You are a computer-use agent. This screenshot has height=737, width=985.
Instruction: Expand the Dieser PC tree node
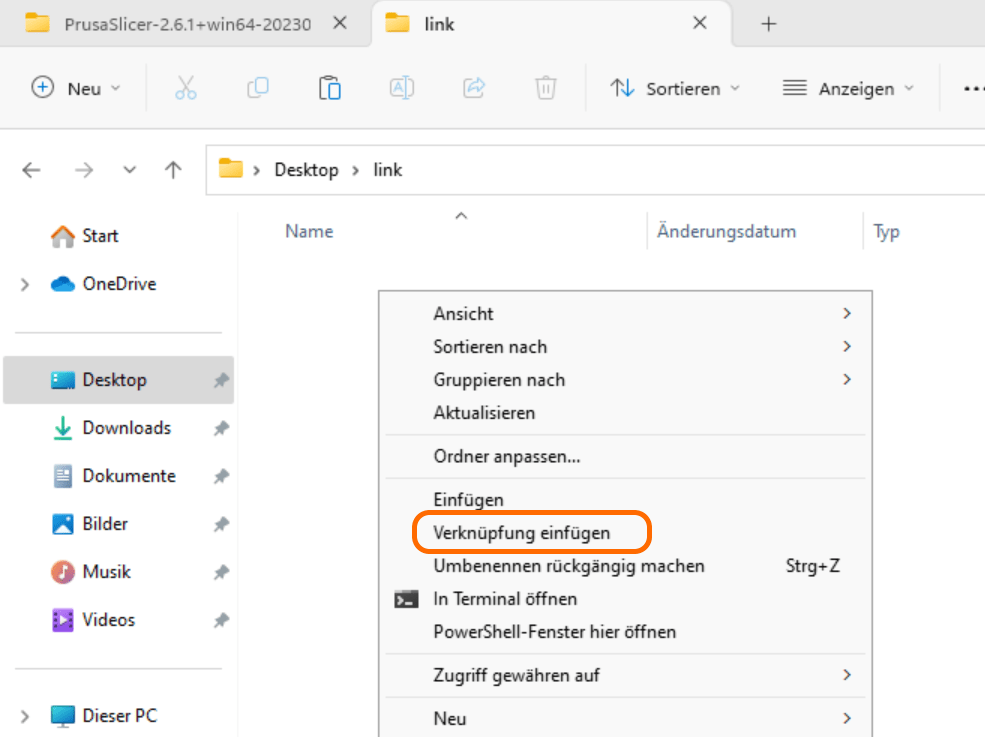point(25,716)
